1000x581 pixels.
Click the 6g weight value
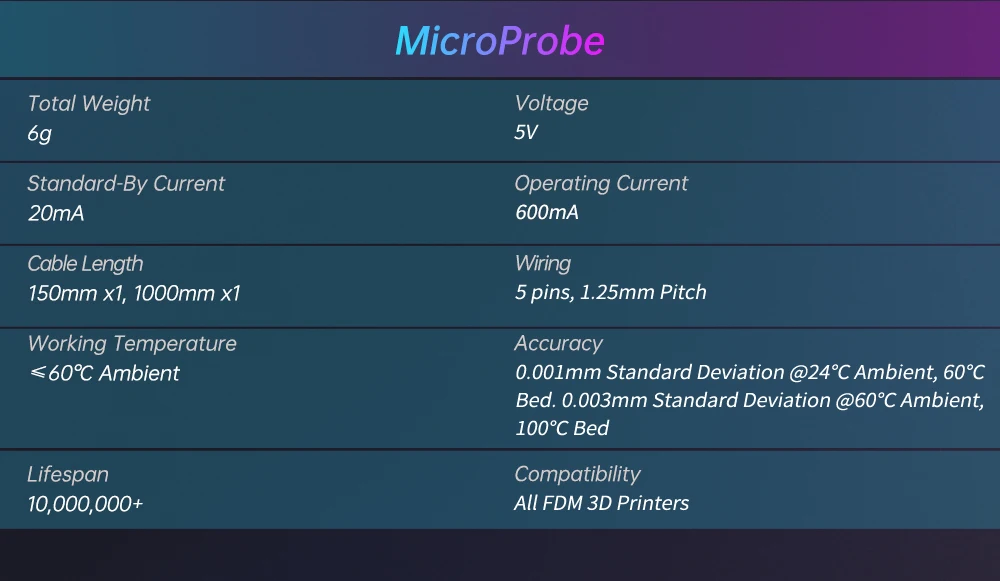tap(39, 133)
